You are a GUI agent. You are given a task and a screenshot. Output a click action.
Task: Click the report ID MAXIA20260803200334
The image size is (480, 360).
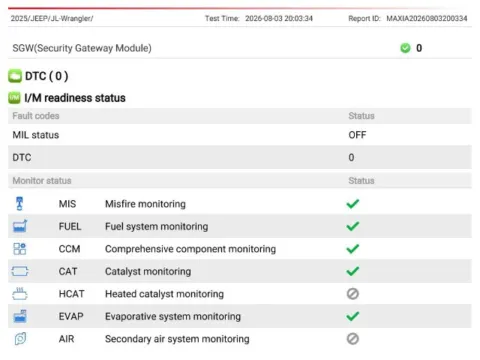click(427, 18)
